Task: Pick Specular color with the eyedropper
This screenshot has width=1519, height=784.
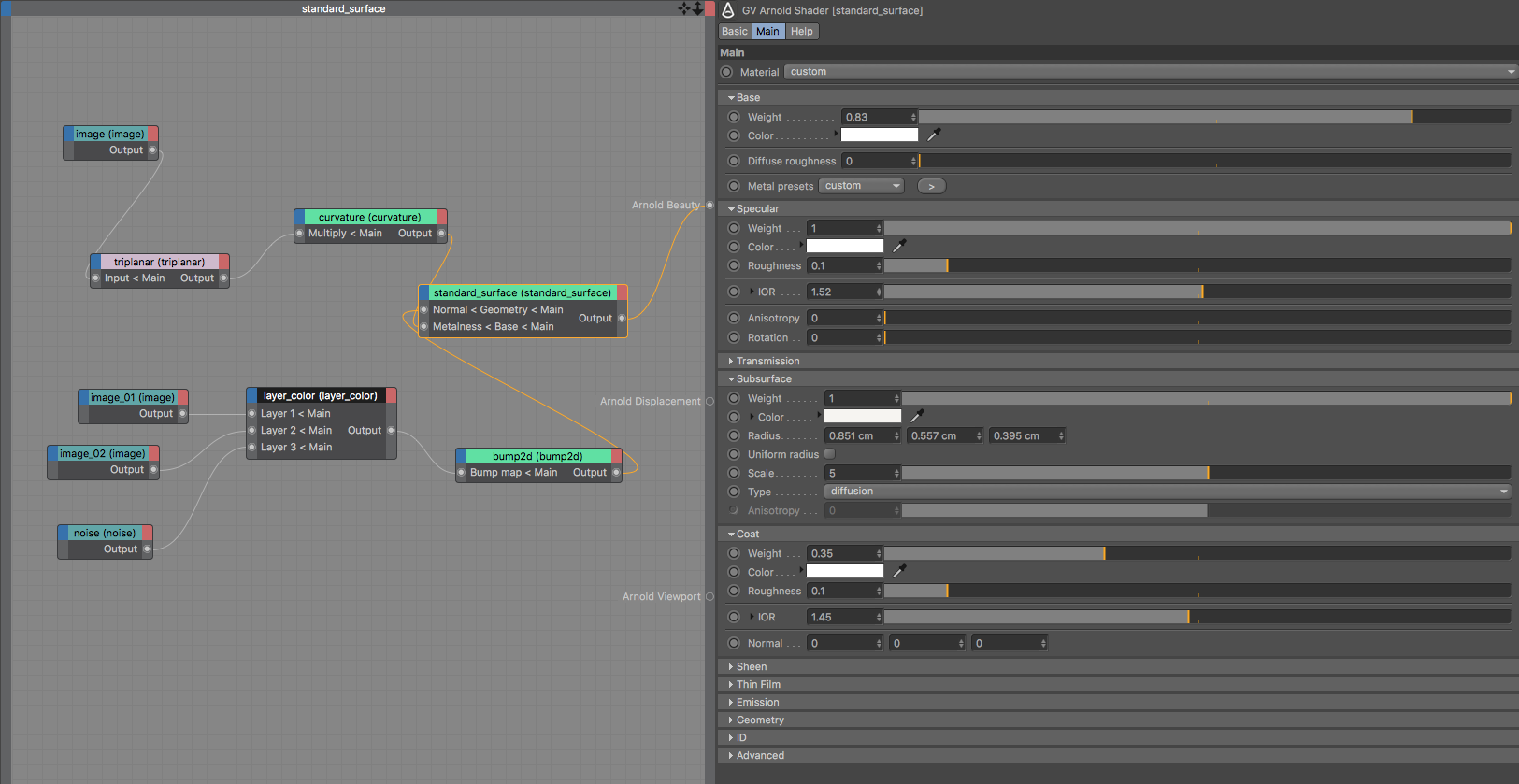Action: coord(899,246)
